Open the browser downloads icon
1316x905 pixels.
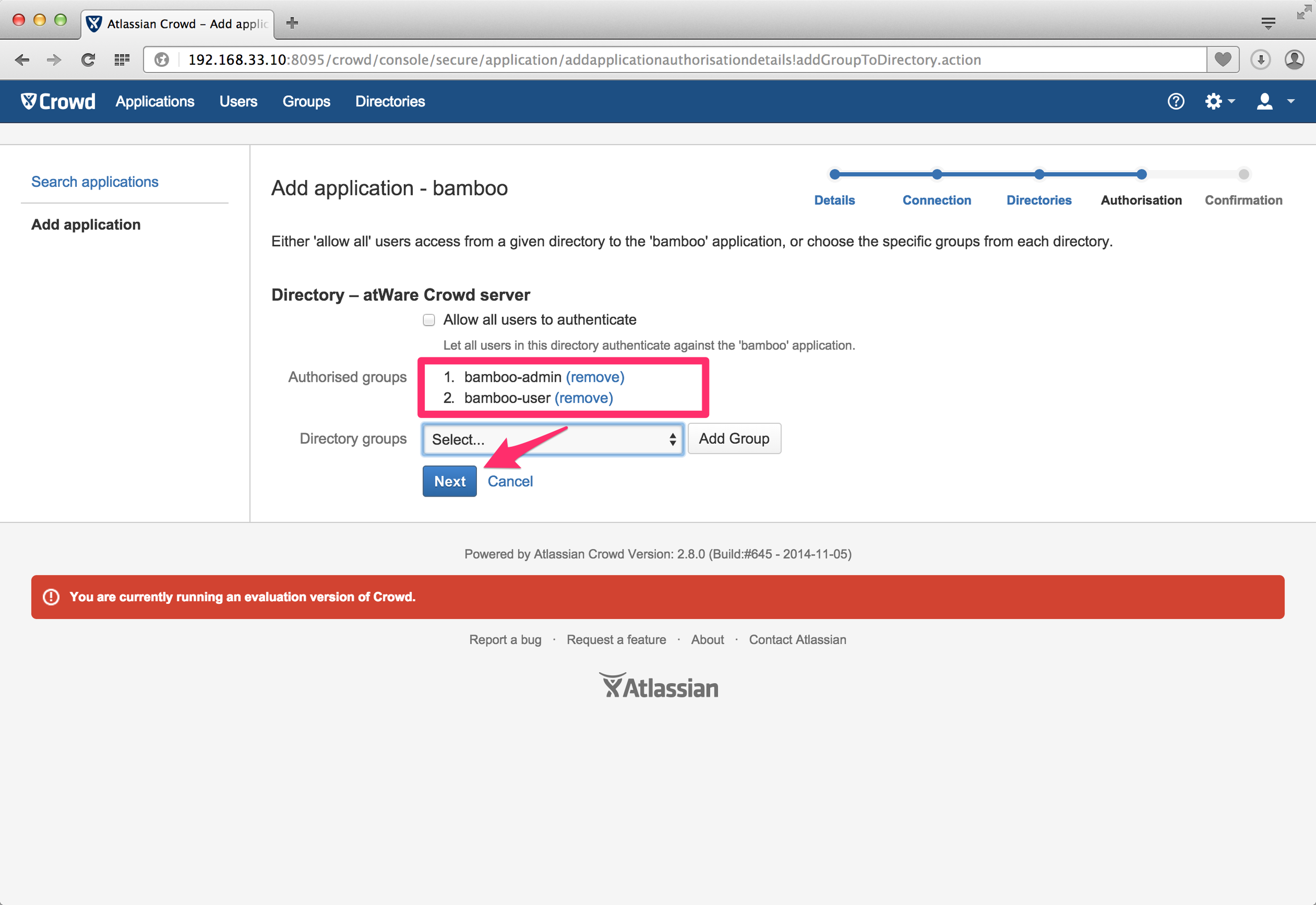1260,59
